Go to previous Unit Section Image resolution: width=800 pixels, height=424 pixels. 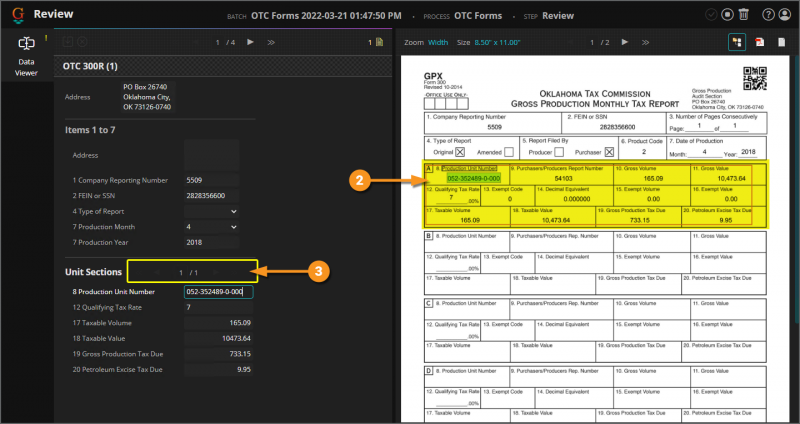click(157, 272)
